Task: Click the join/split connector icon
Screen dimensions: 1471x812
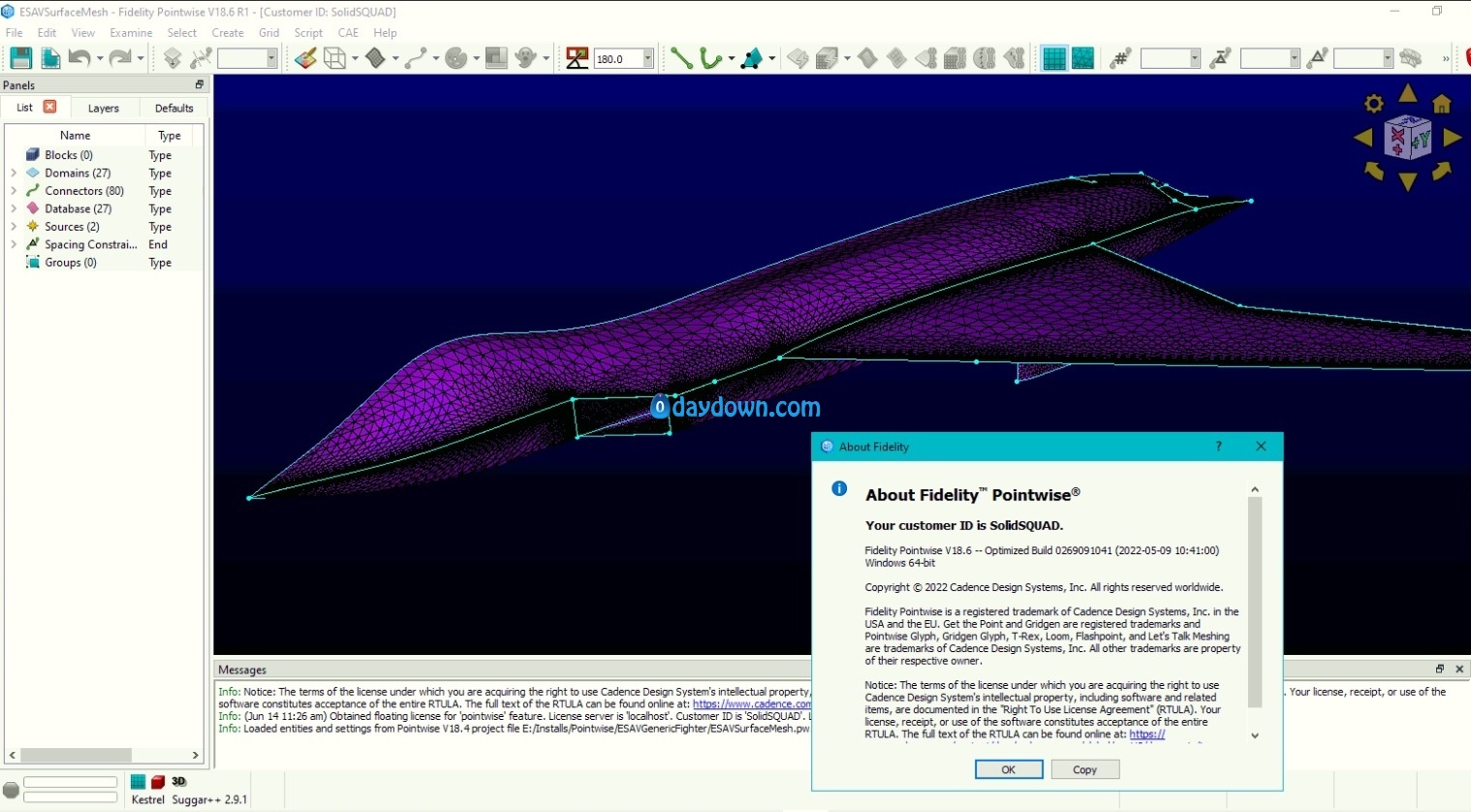Action: click(202, 58)
